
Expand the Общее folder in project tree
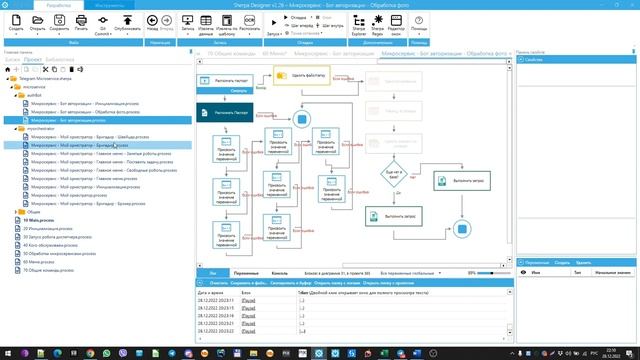[16, 212]
